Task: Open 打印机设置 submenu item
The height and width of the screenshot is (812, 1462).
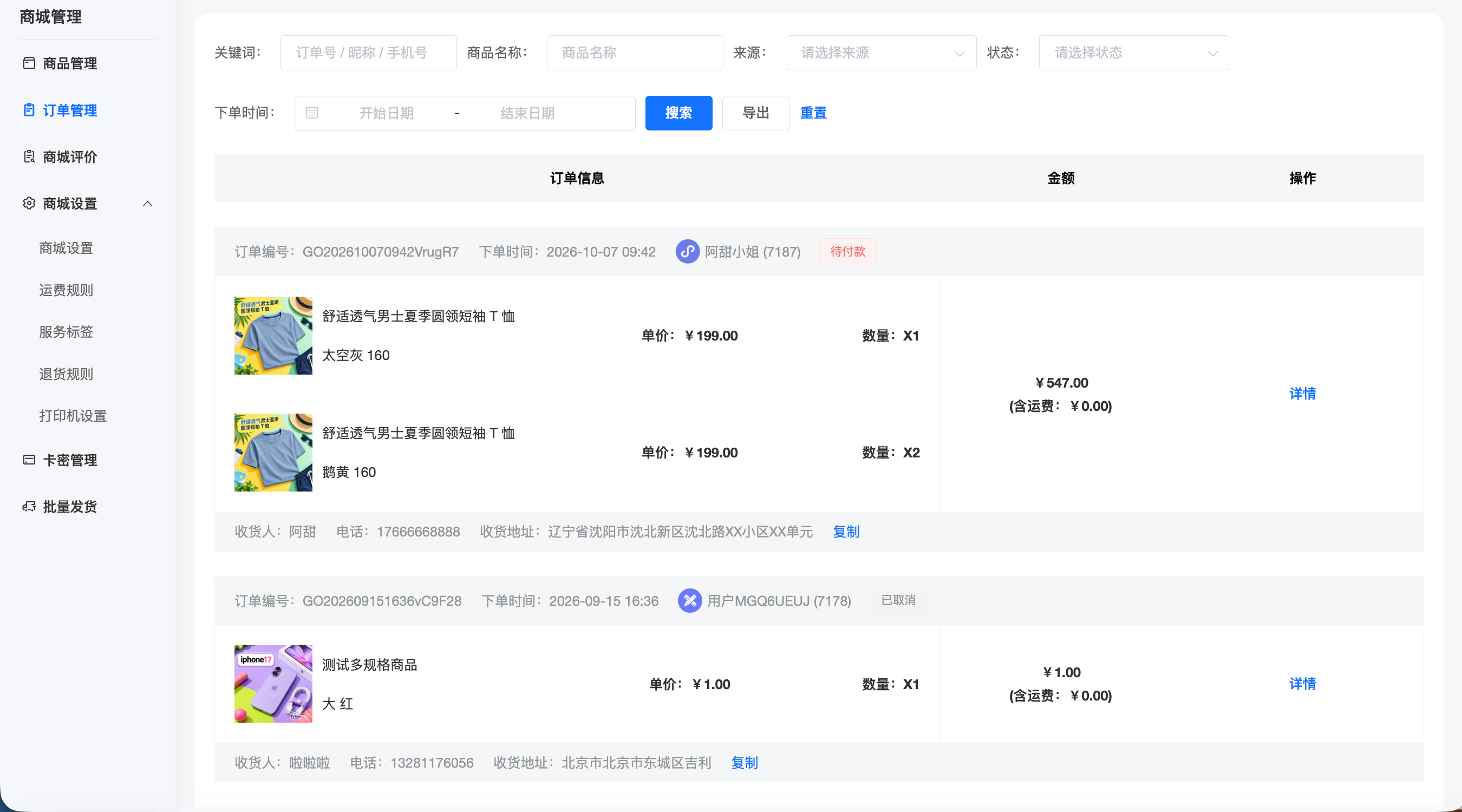Action: (x=73, y=416)
